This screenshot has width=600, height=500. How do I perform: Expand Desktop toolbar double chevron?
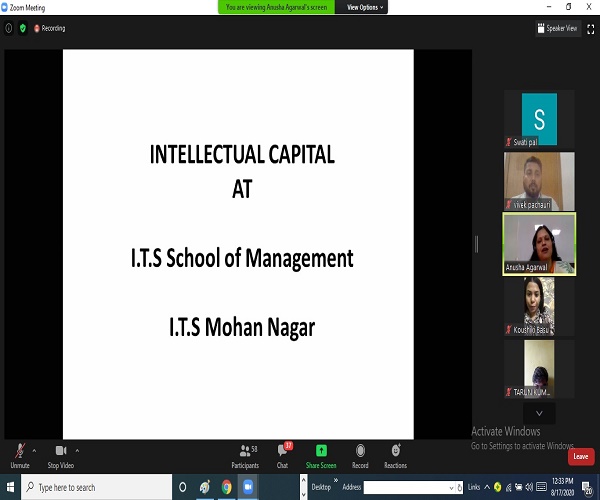pos(336,480)
